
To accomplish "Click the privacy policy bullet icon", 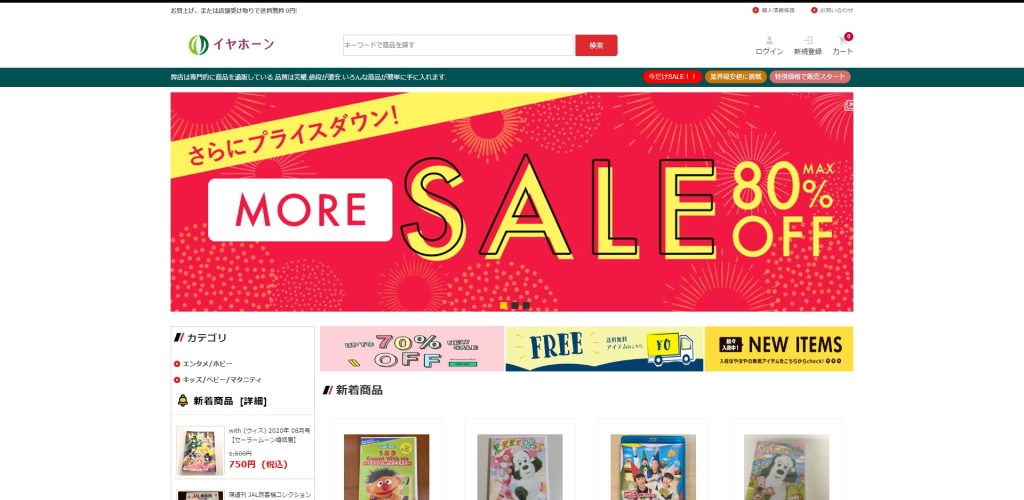I will click(x=756, y=10).
